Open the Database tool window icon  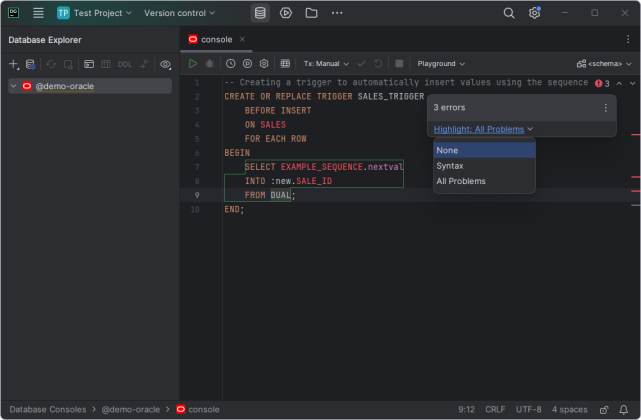pos(260,13)
